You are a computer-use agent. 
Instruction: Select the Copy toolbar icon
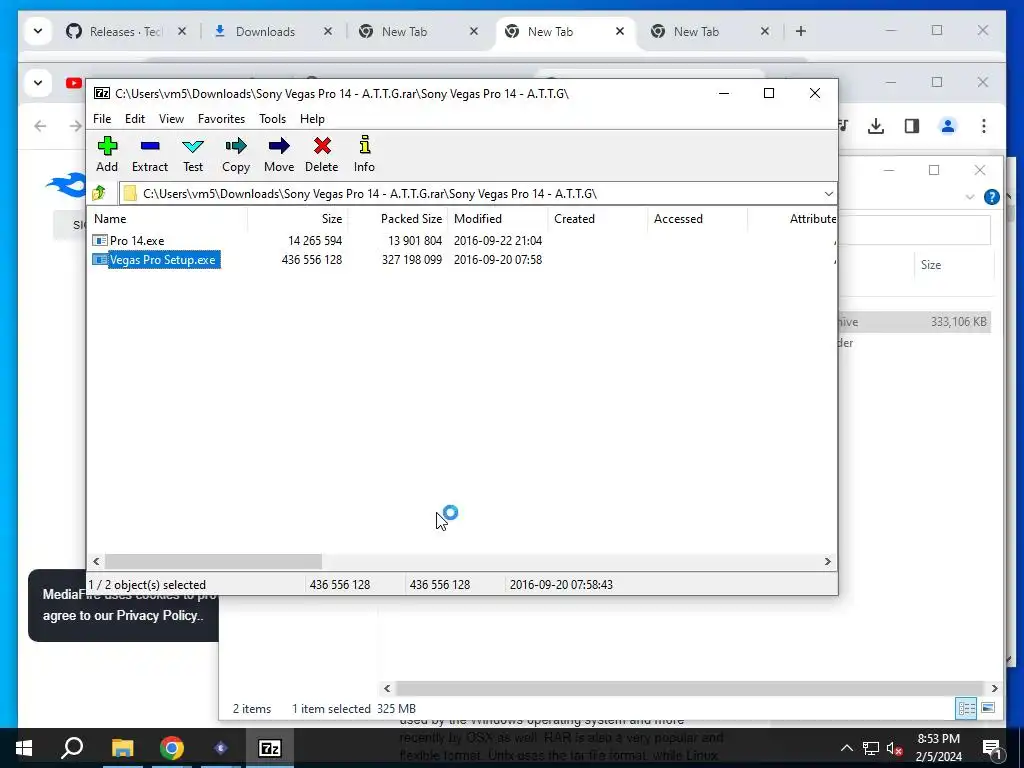236,154
